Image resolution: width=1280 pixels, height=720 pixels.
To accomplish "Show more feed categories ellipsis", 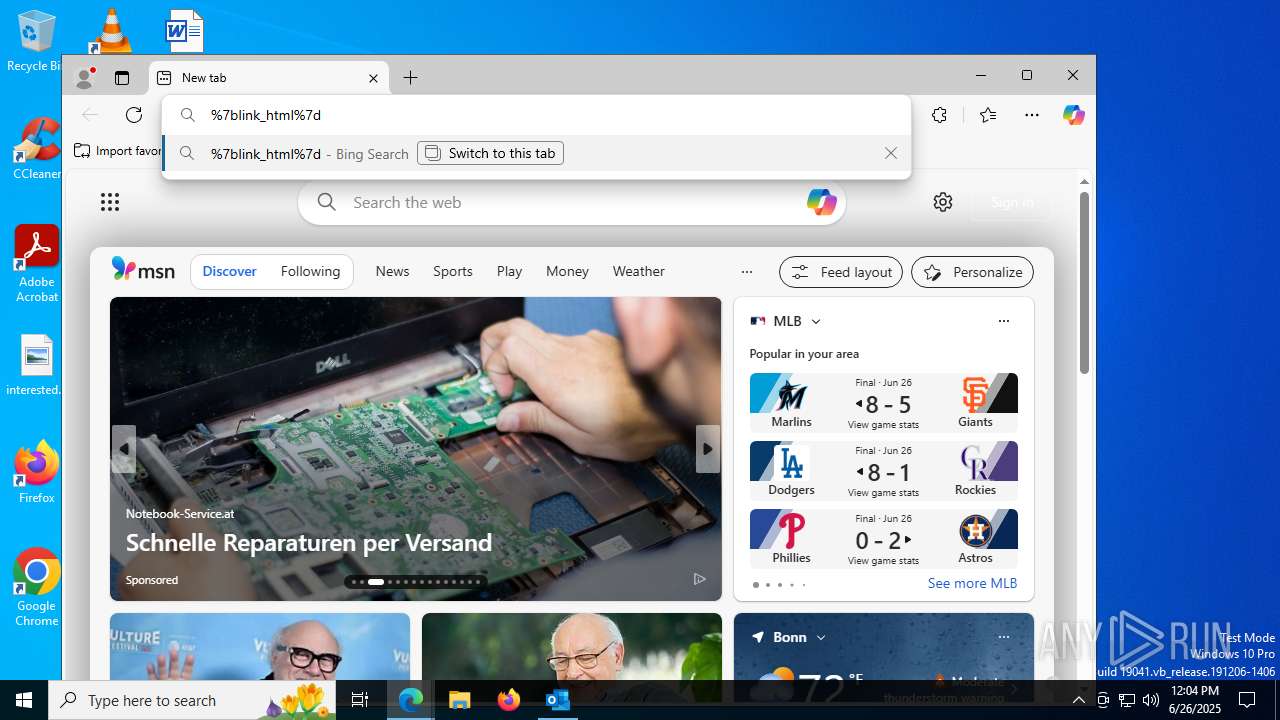I will (746, 271).
